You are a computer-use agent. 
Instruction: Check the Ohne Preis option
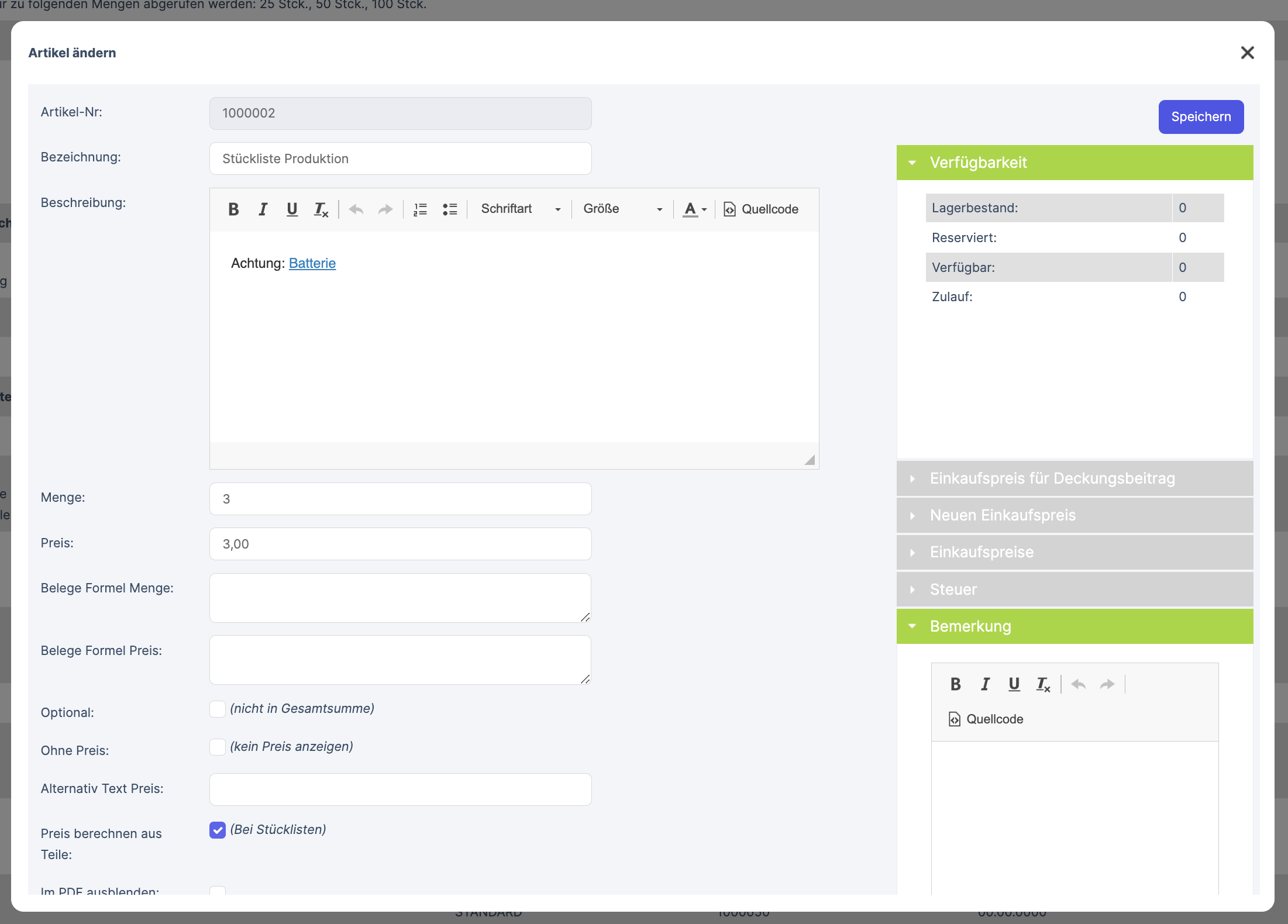(x=218, y=747)
